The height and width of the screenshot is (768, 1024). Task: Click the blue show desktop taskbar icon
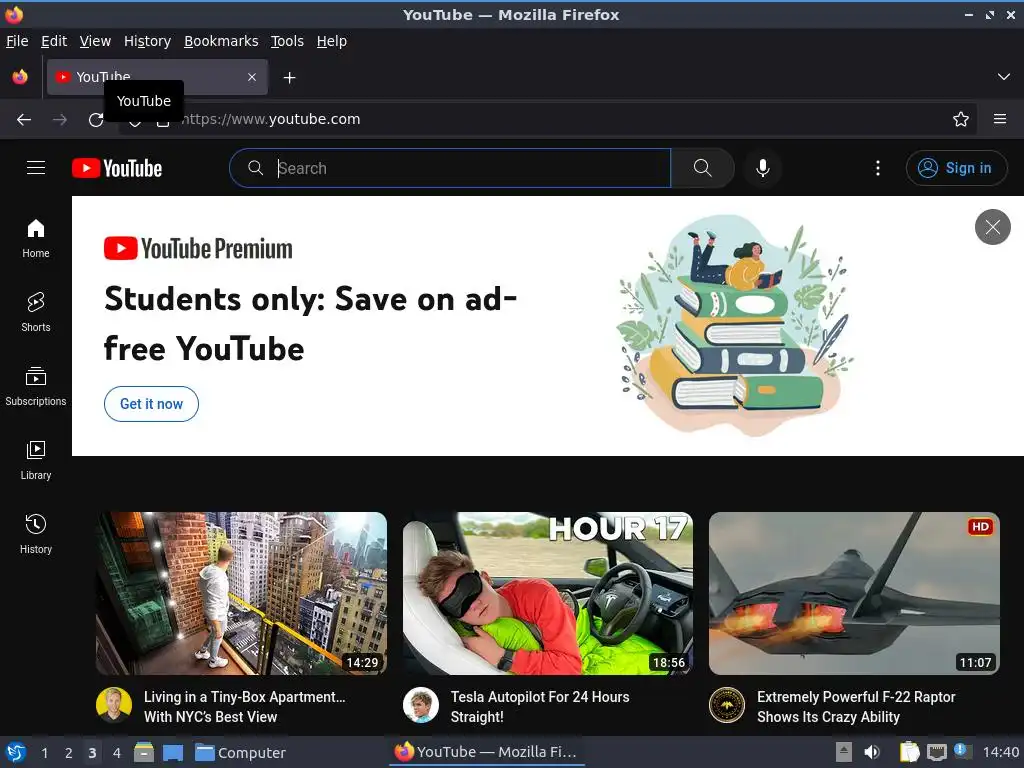pyautogui.click(x=173, y=753)
